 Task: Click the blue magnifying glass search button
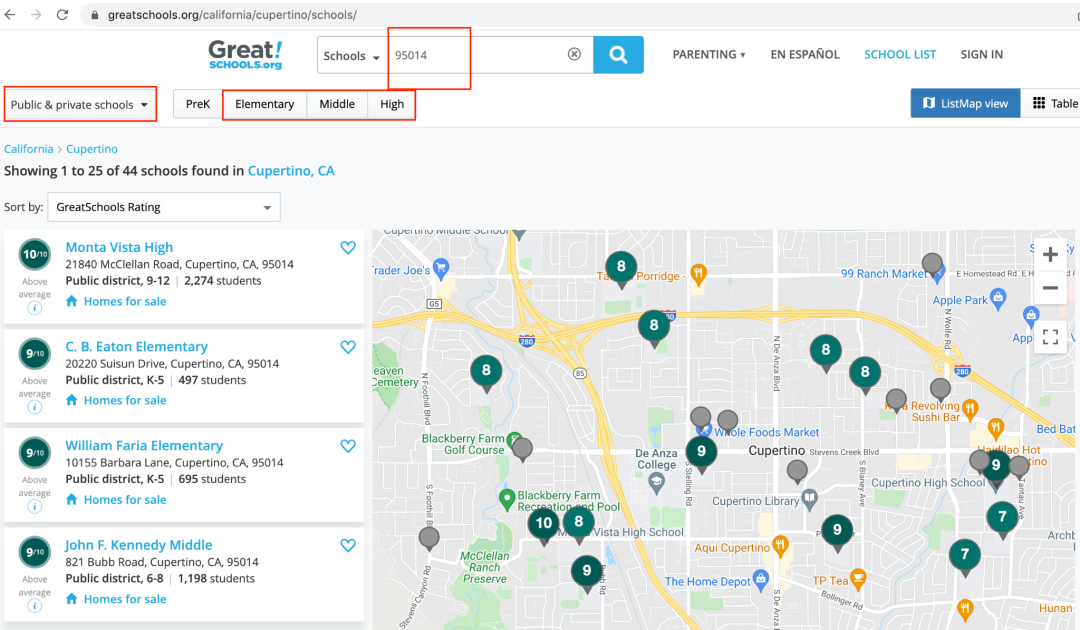click(x=618, y=55)
